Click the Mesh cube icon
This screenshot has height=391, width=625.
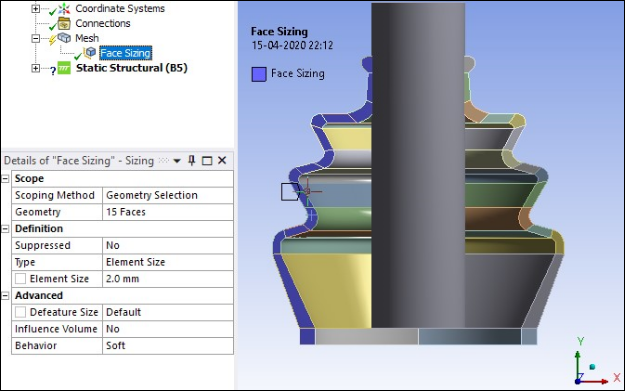(x=65, y=38)
